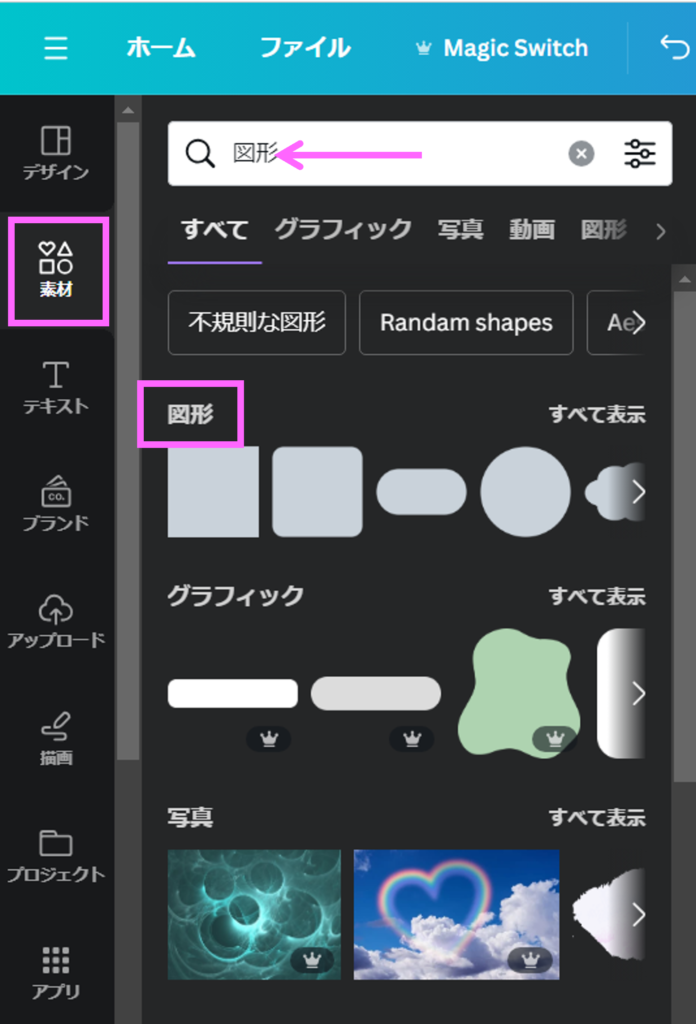This screenshot has width=696, height=1024.
Task: Select the 描画 draw tool
Action: point(56,738)
